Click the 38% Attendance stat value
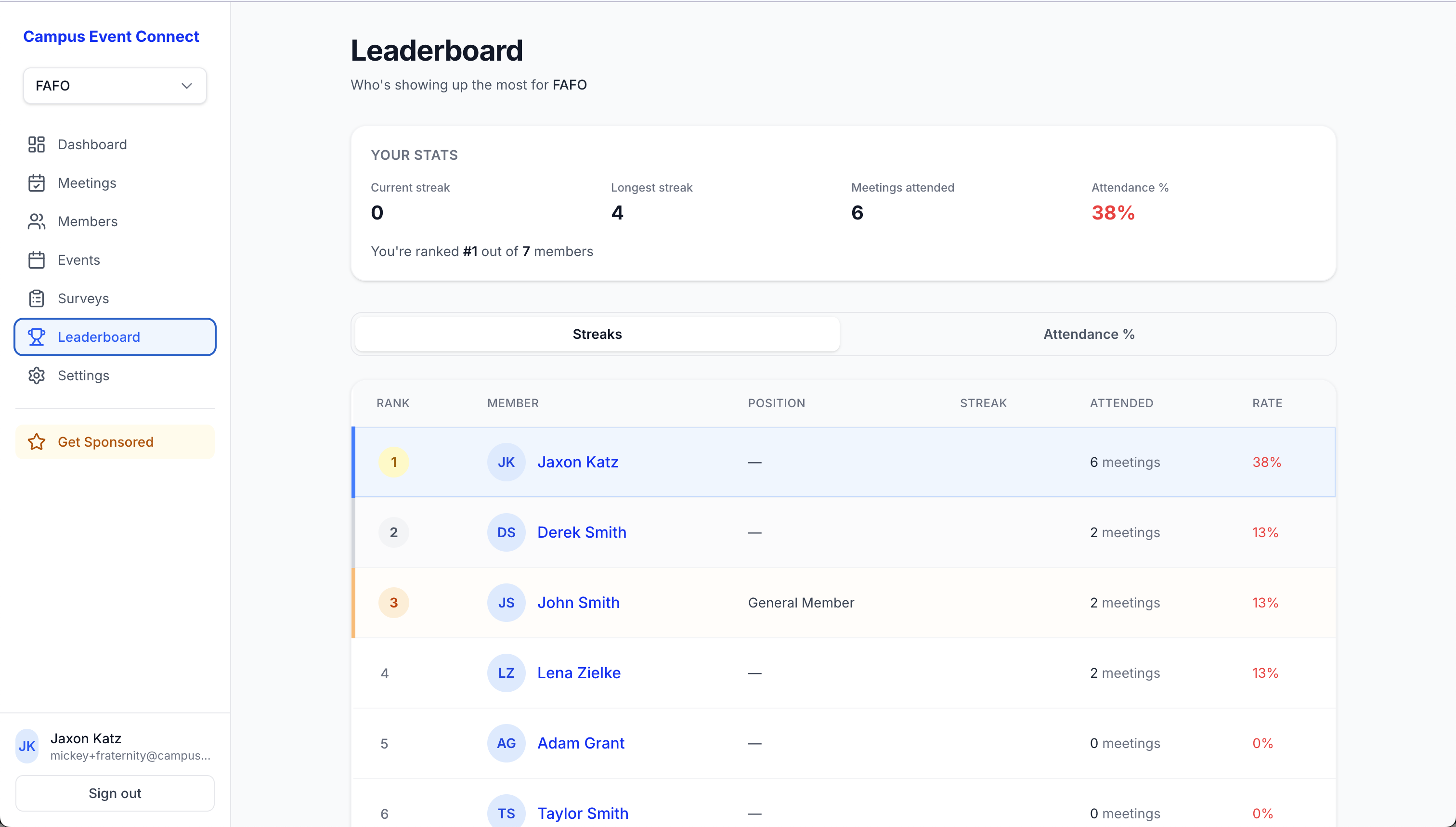The image size is (1456, 827). pyautogui.click(x=1113, y=212)
